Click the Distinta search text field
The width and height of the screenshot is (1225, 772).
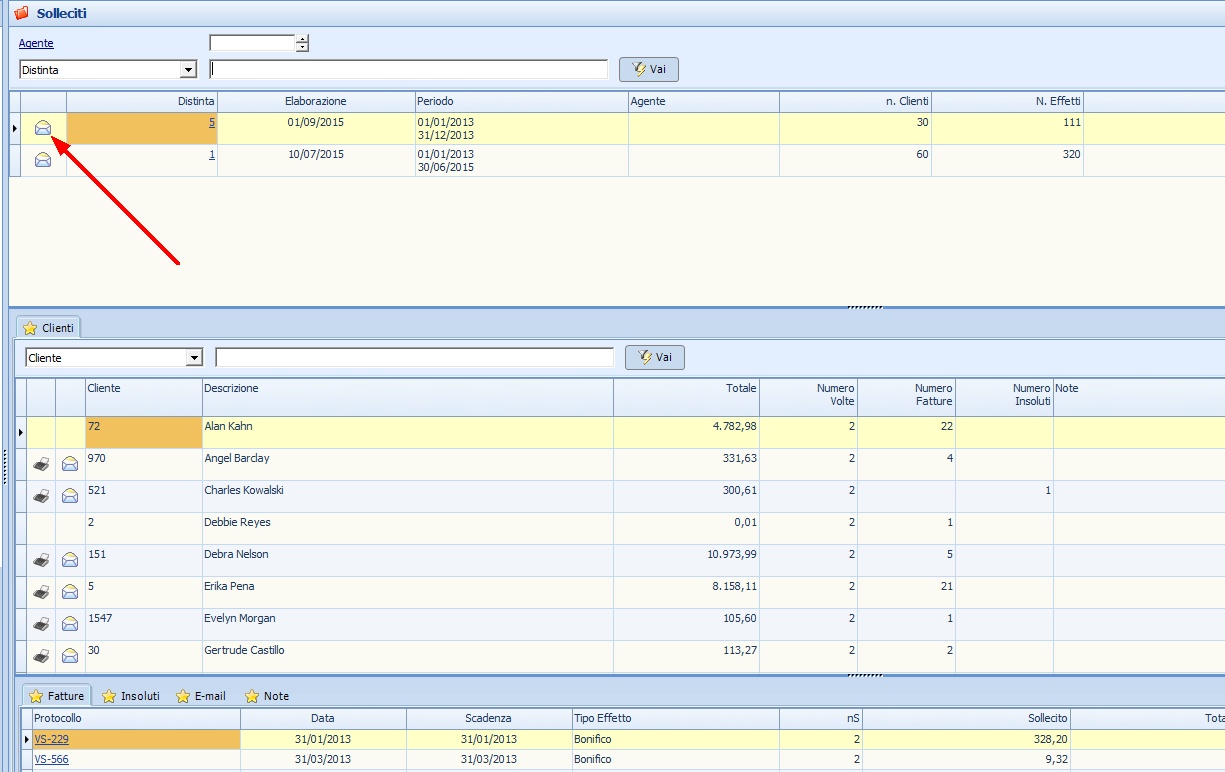click(x=408, y=70)
